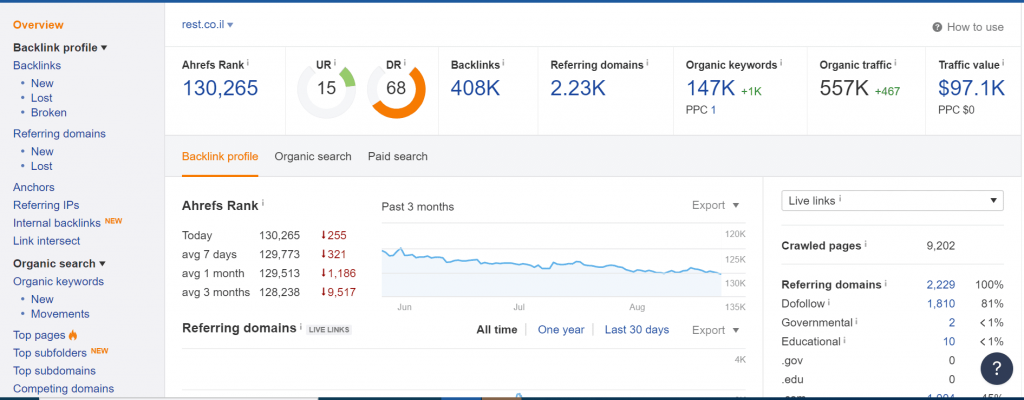Click the 2,229 referring domains count
Viewport: 1024px width, 400px height.
pos(941,284)
